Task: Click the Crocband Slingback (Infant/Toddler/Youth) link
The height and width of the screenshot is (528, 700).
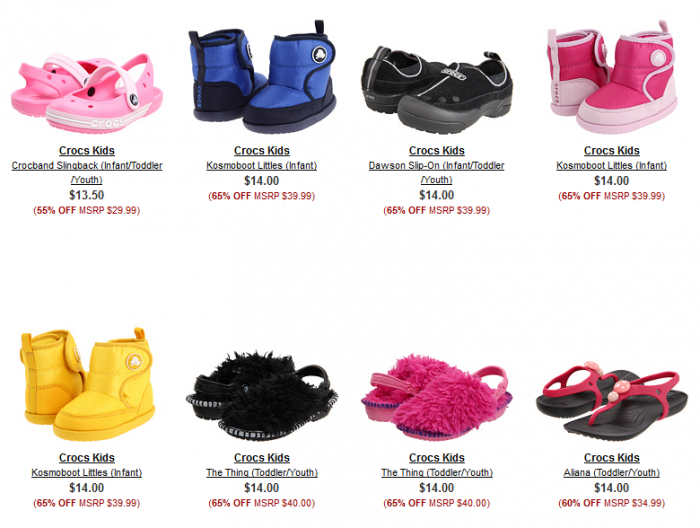Action: [x=87, y=172]
